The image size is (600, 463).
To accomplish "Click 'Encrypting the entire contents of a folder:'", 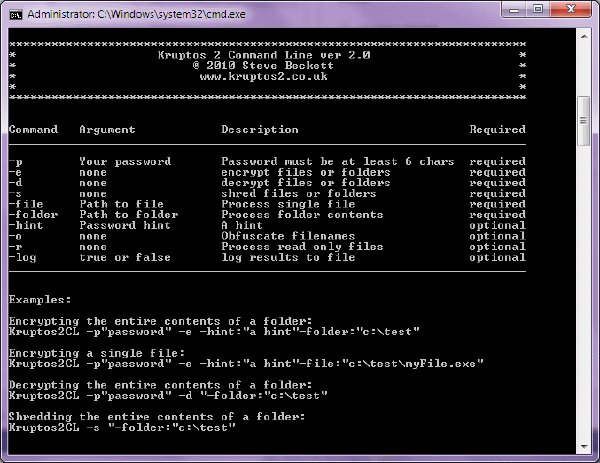I will 161,321.
